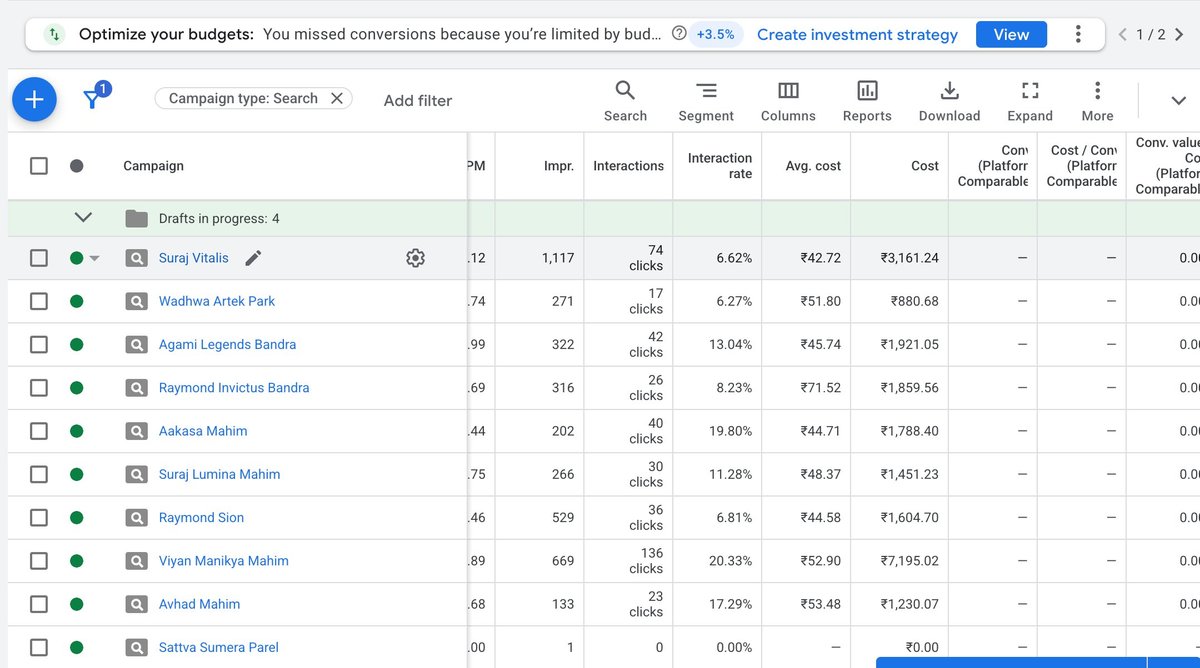Click the Download toolbar icon
Image resolution: width=1200 pixels, height=668 pixels.
tap(949, 101)
